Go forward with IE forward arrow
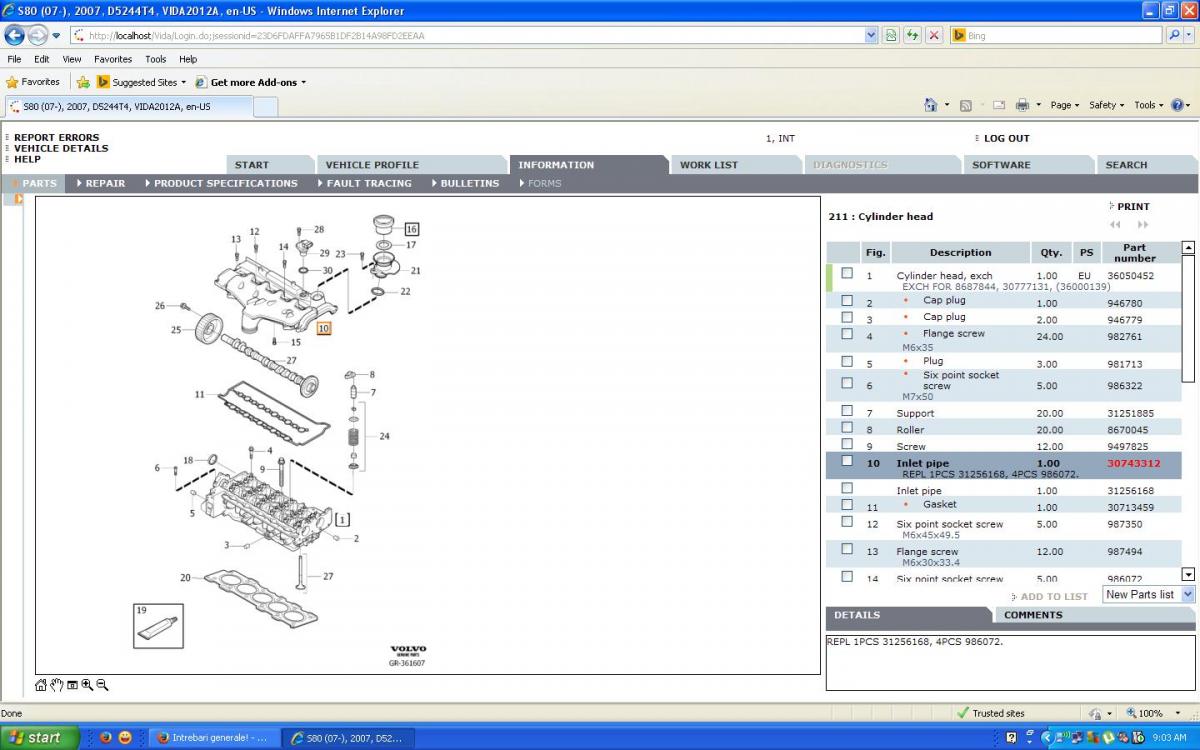This screenshot has height=750, width=1200. (x=38, y=35)
